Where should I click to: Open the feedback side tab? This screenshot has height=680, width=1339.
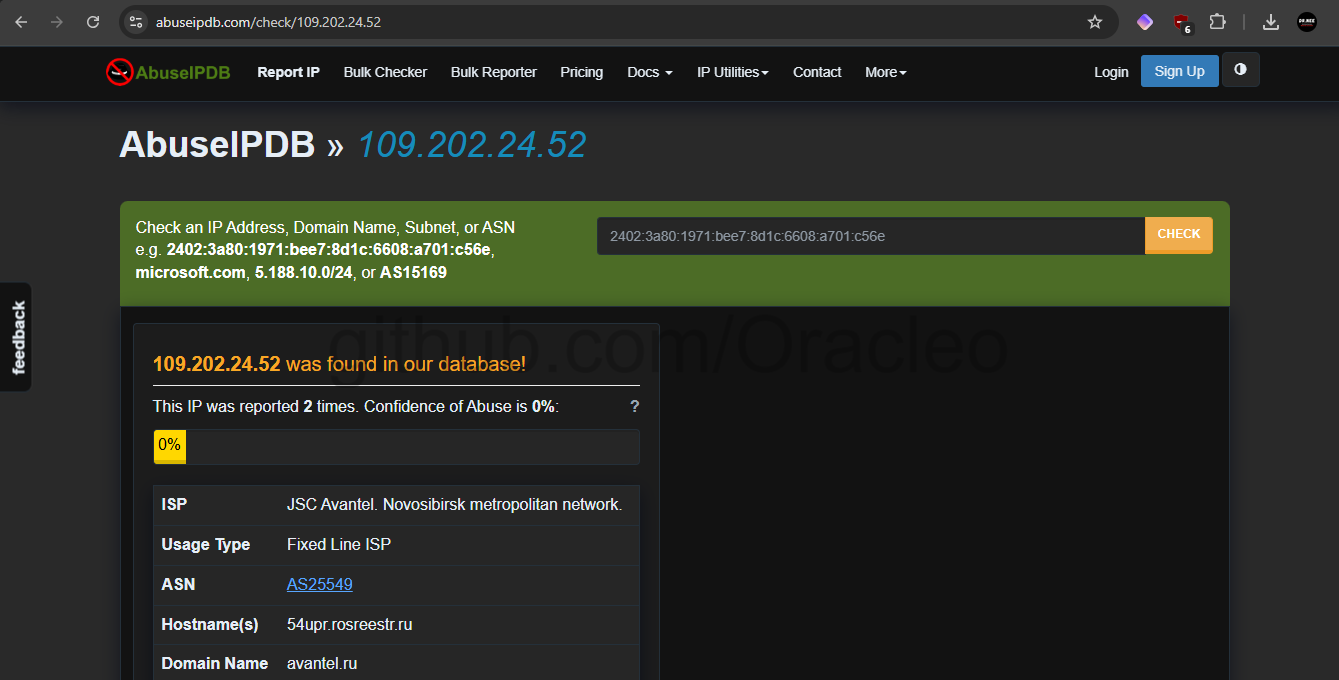(17, 337)
